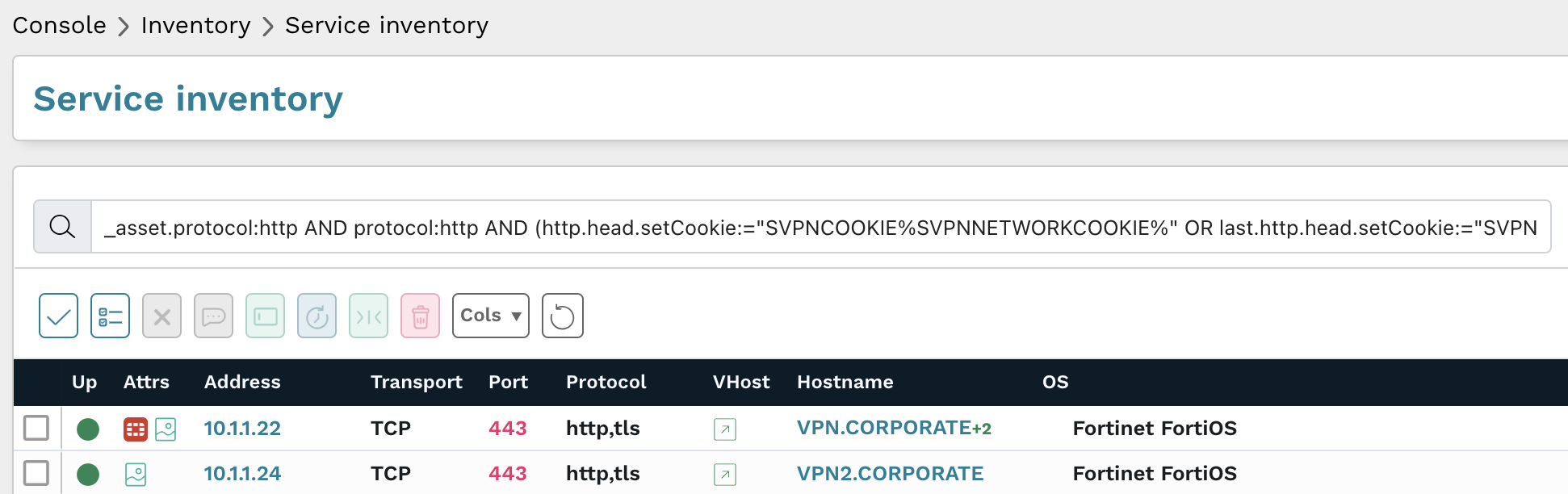Select all rows with the checkmark icon
The width and height of the screenshot is (1568, 494).
(58, 316)
